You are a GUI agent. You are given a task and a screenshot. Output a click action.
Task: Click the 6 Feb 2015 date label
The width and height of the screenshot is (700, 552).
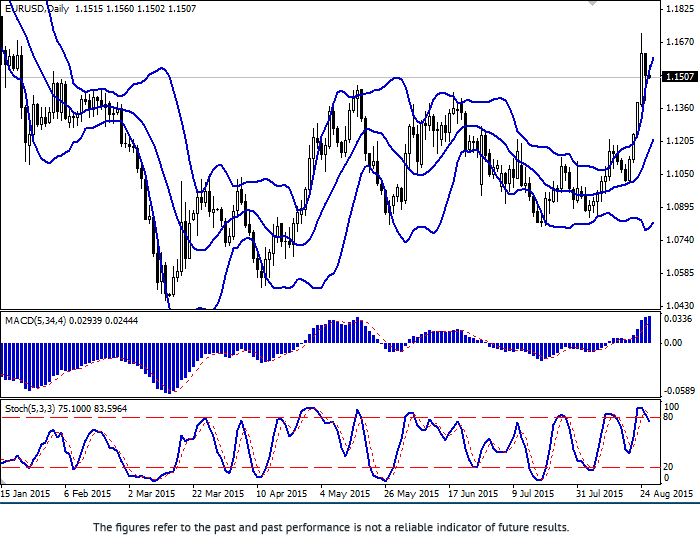click(x=88, y=494)
